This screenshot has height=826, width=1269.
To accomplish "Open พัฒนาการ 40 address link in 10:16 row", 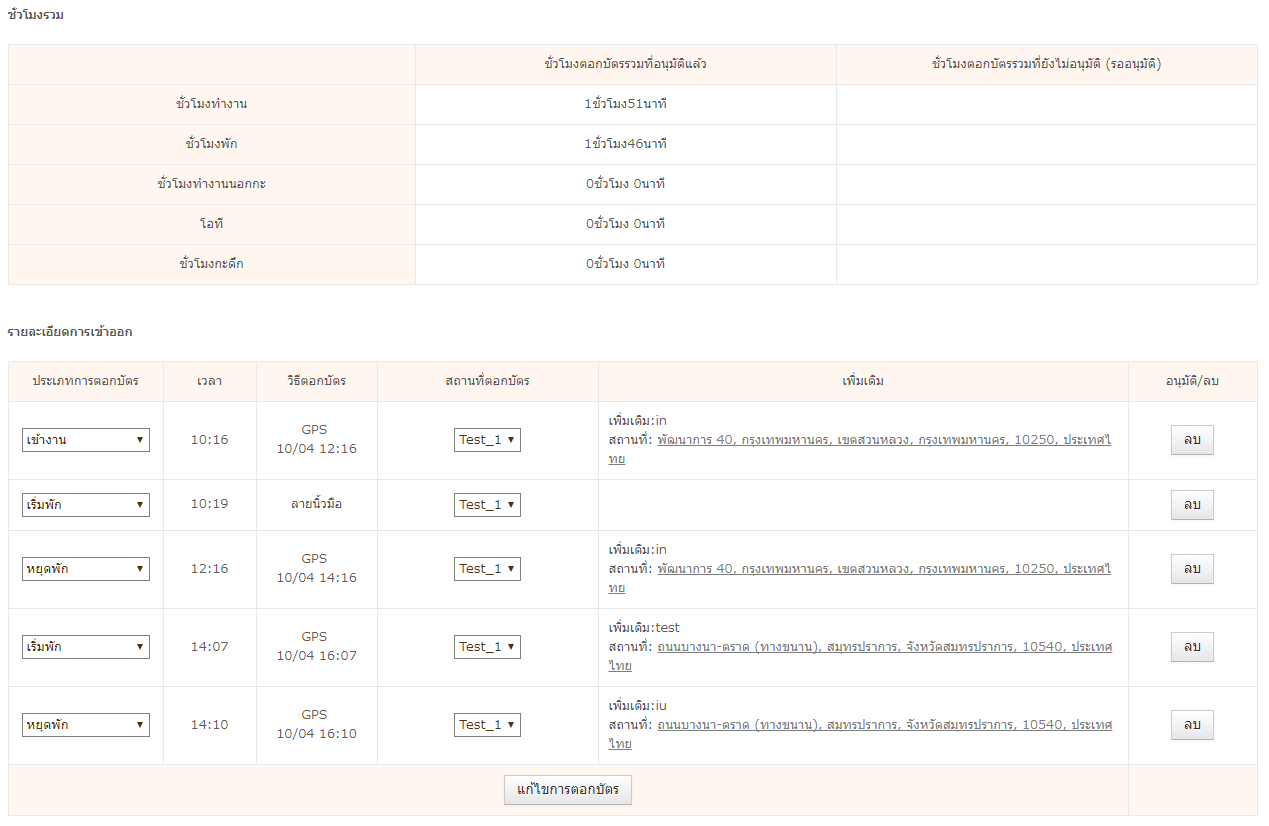I will pyautogui.click(x=883, y=440).
